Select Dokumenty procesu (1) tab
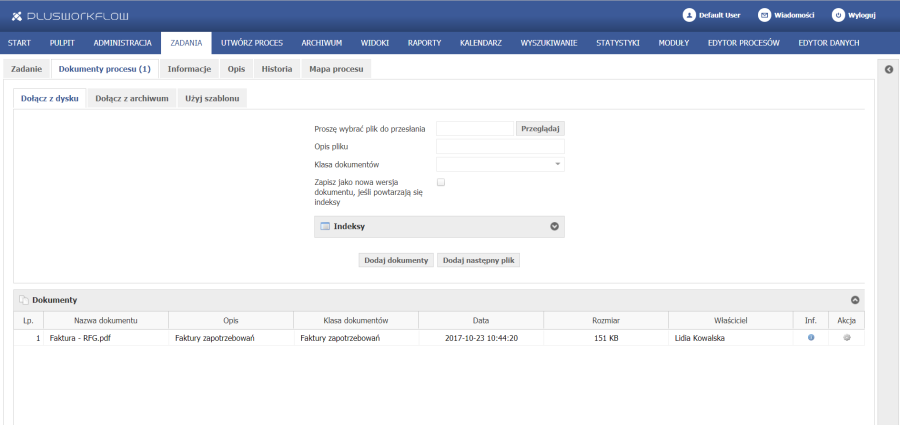The width and height of the screenshot is (900, 425). (x=104, y=69)
